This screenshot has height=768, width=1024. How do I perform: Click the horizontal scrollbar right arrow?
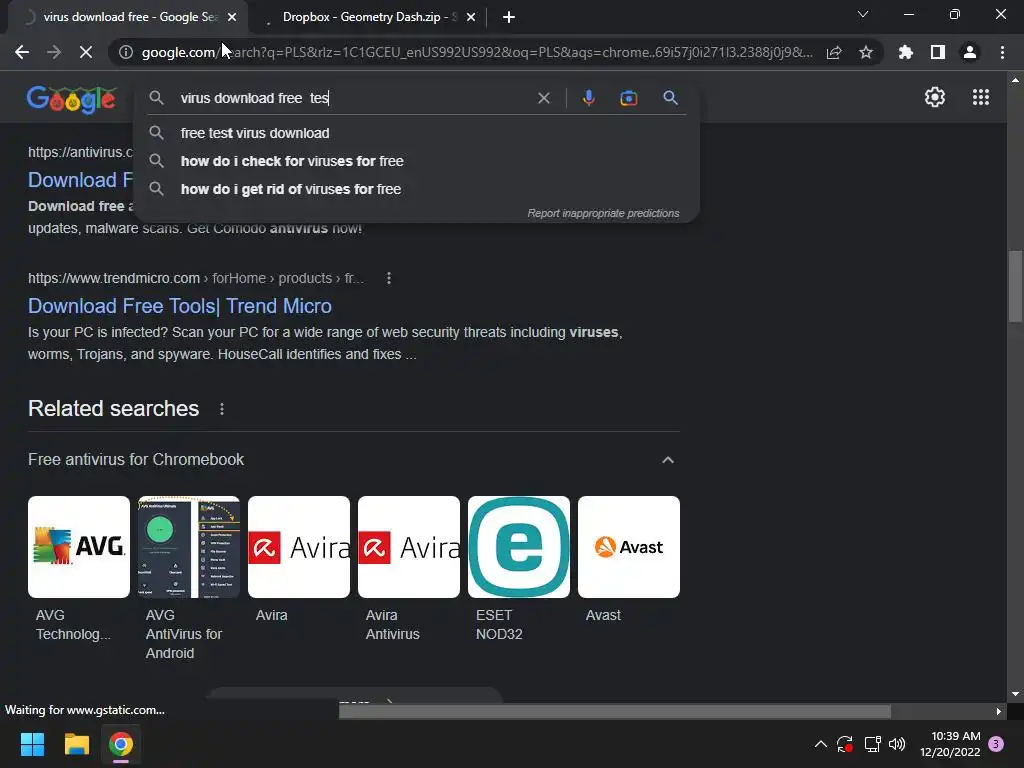coord(998,711)
